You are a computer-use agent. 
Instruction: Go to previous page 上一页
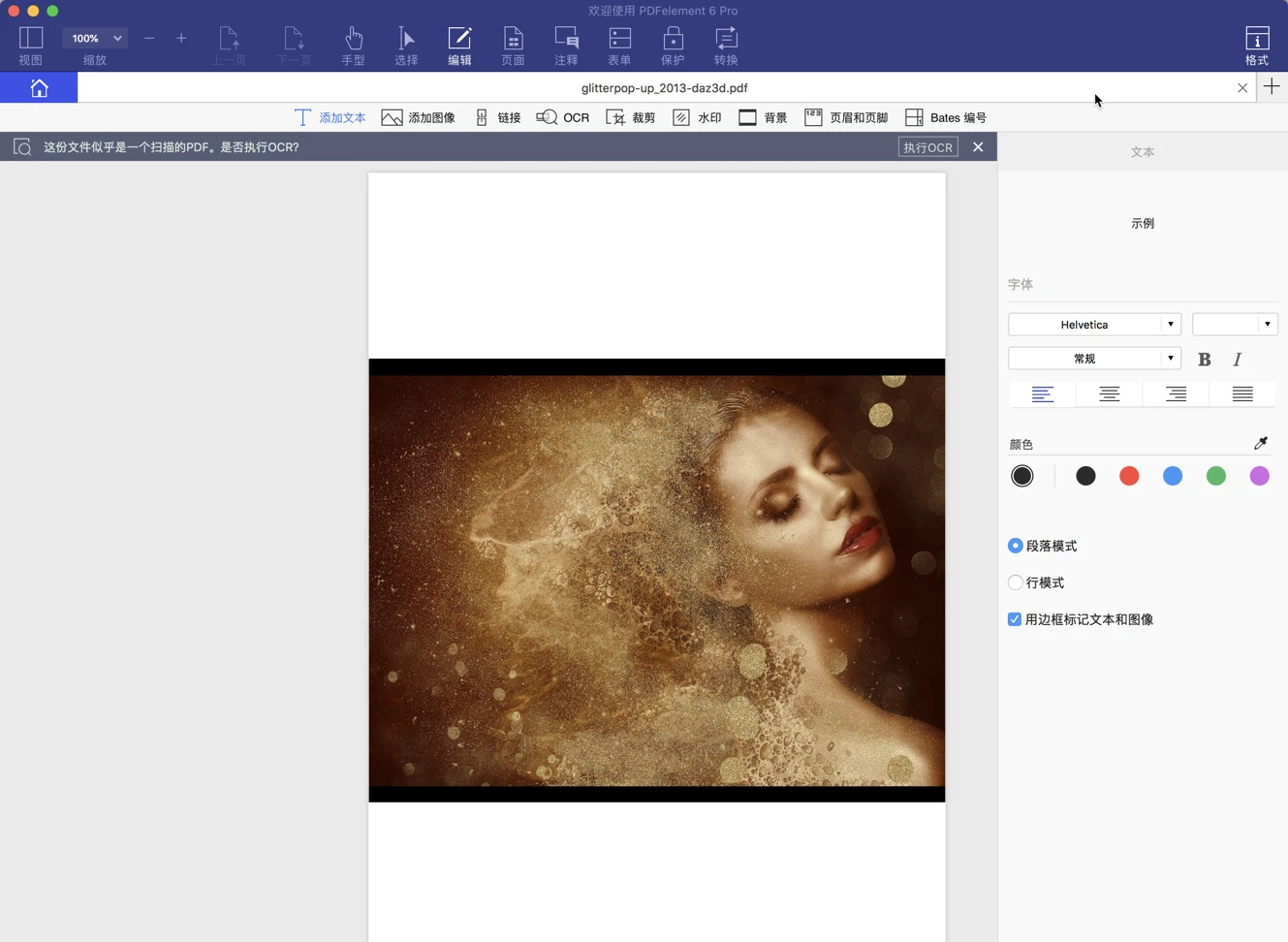pos(229,46)
